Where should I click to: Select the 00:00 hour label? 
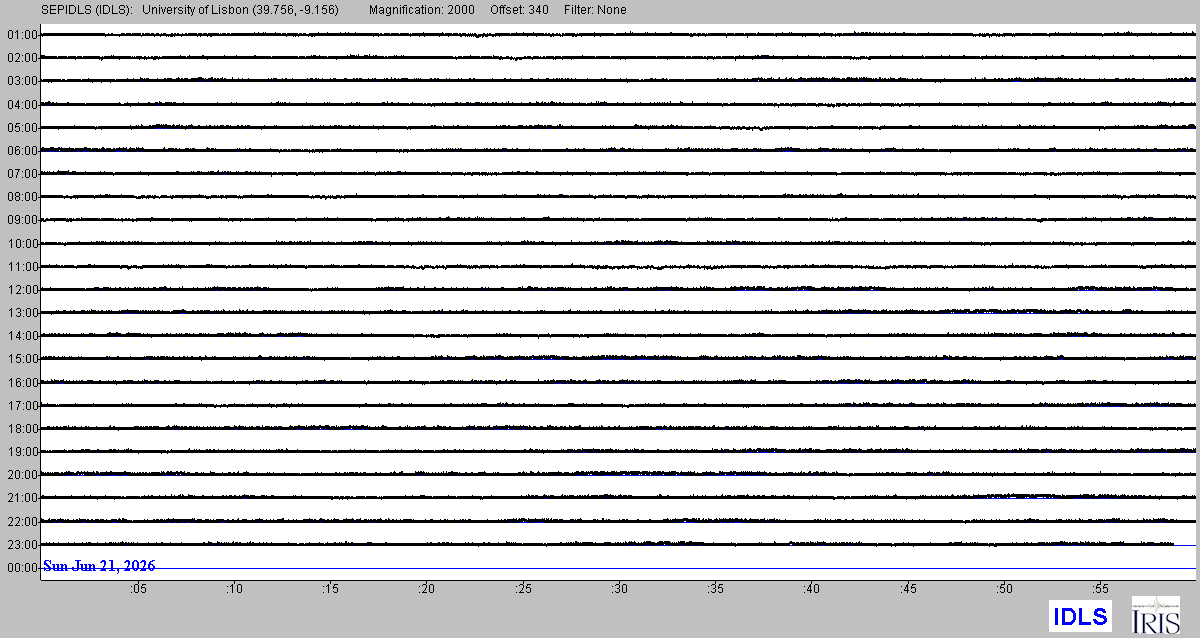click(x=22, y=568)
